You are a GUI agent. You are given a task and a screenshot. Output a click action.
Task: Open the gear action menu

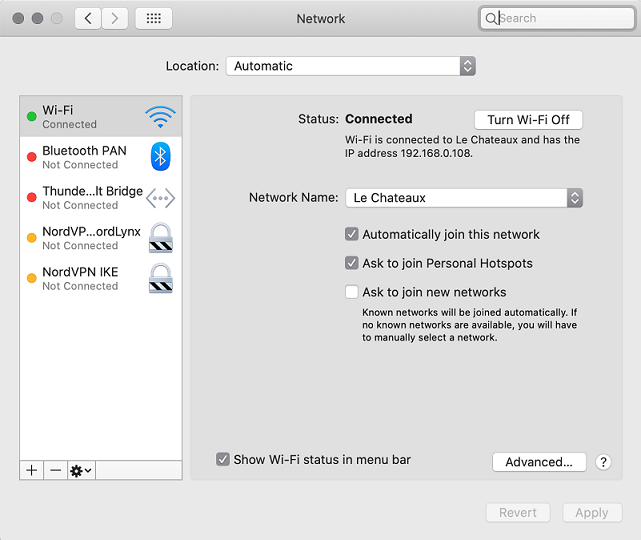81,471
